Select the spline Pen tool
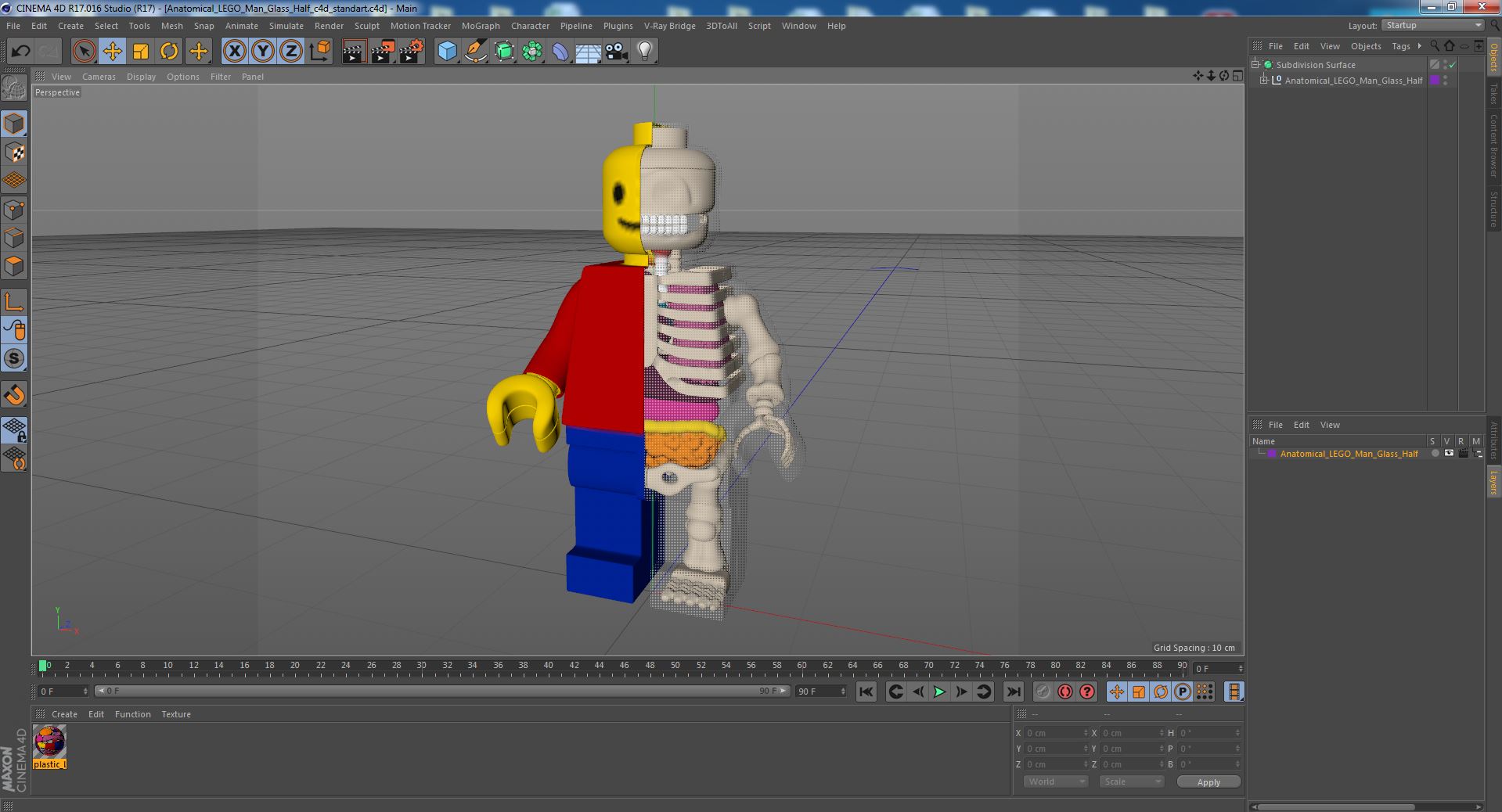Image resolution: width=1502 pixels, height=812 pixels. coord(475,52)
